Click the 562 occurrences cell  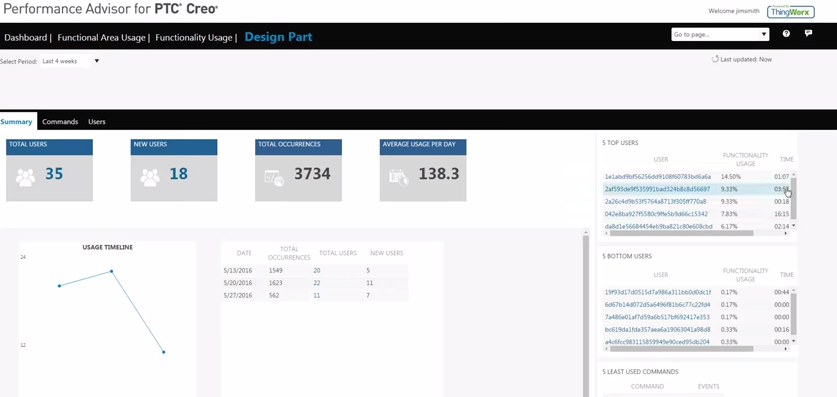(274, 295)
